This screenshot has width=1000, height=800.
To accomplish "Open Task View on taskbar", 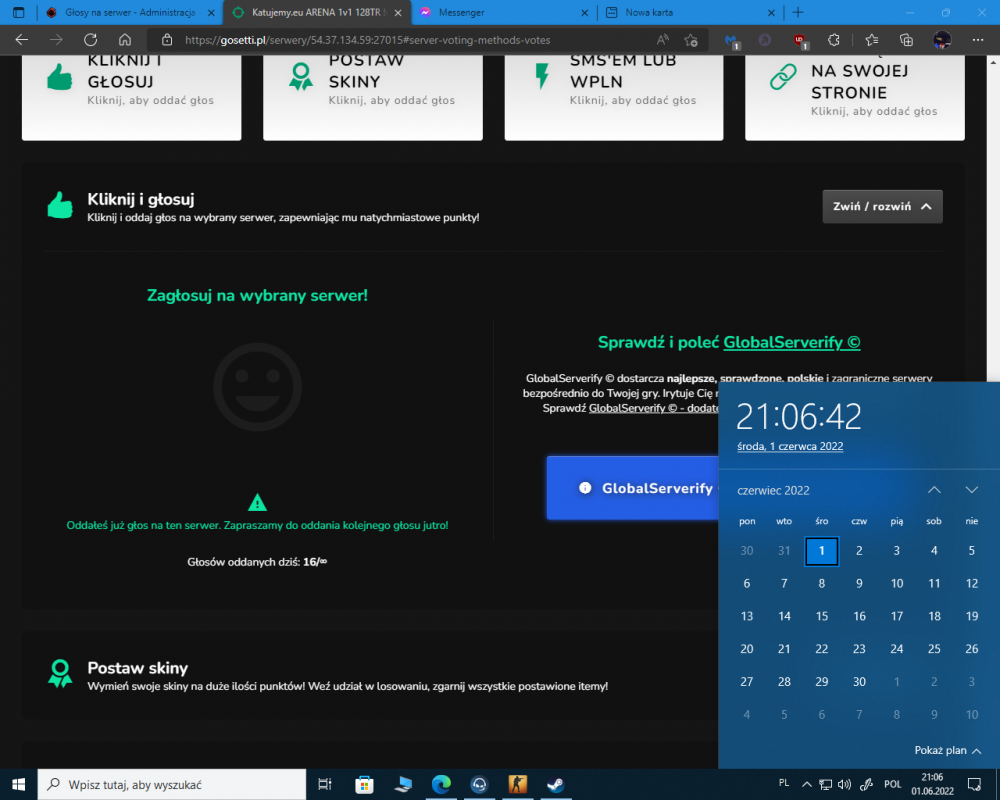I will [x=325, y=784].
